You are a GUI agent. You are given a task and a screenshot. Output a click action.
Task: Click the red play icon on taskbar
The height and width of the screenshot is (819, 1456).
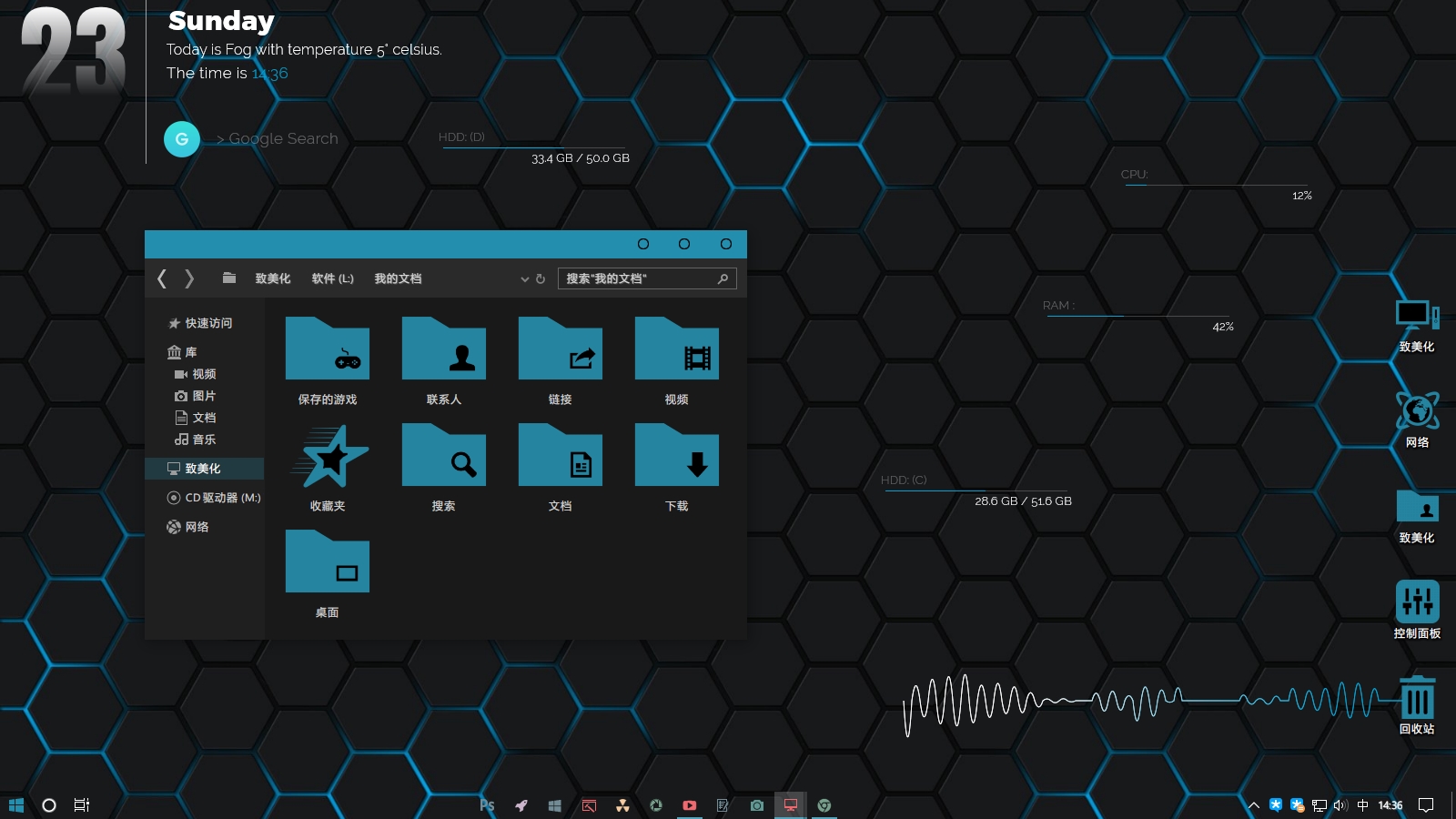click(690, 805)
